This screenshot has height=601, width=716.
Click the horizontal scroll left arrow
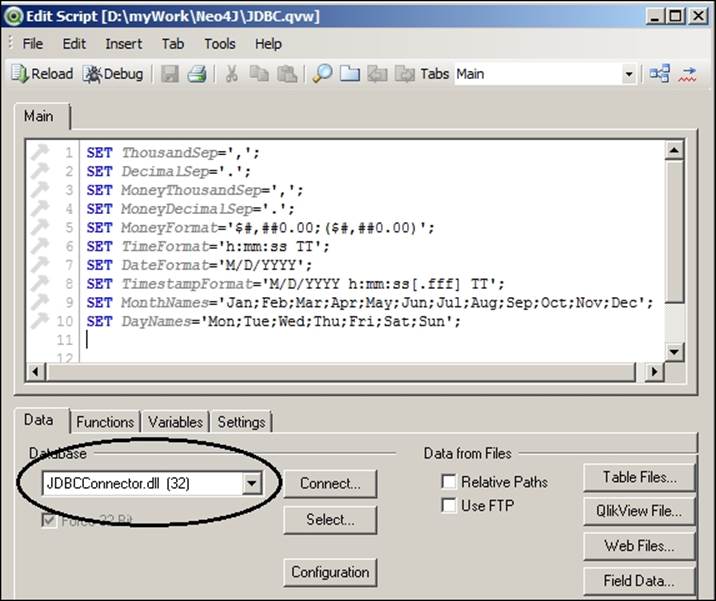[x=36, y=372]
